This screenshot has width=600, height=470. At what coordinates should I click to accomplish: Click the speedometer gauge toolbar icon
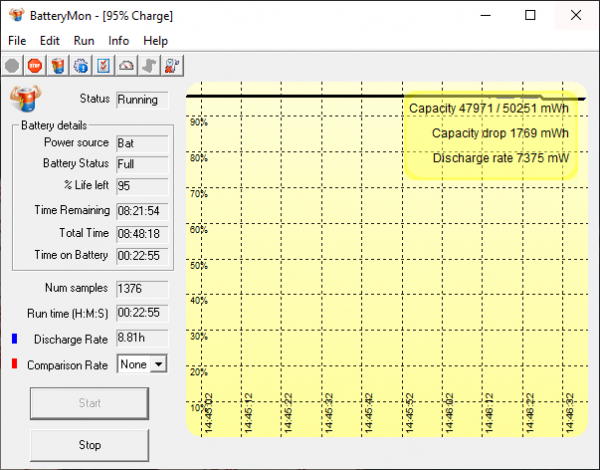coord(126,65)
